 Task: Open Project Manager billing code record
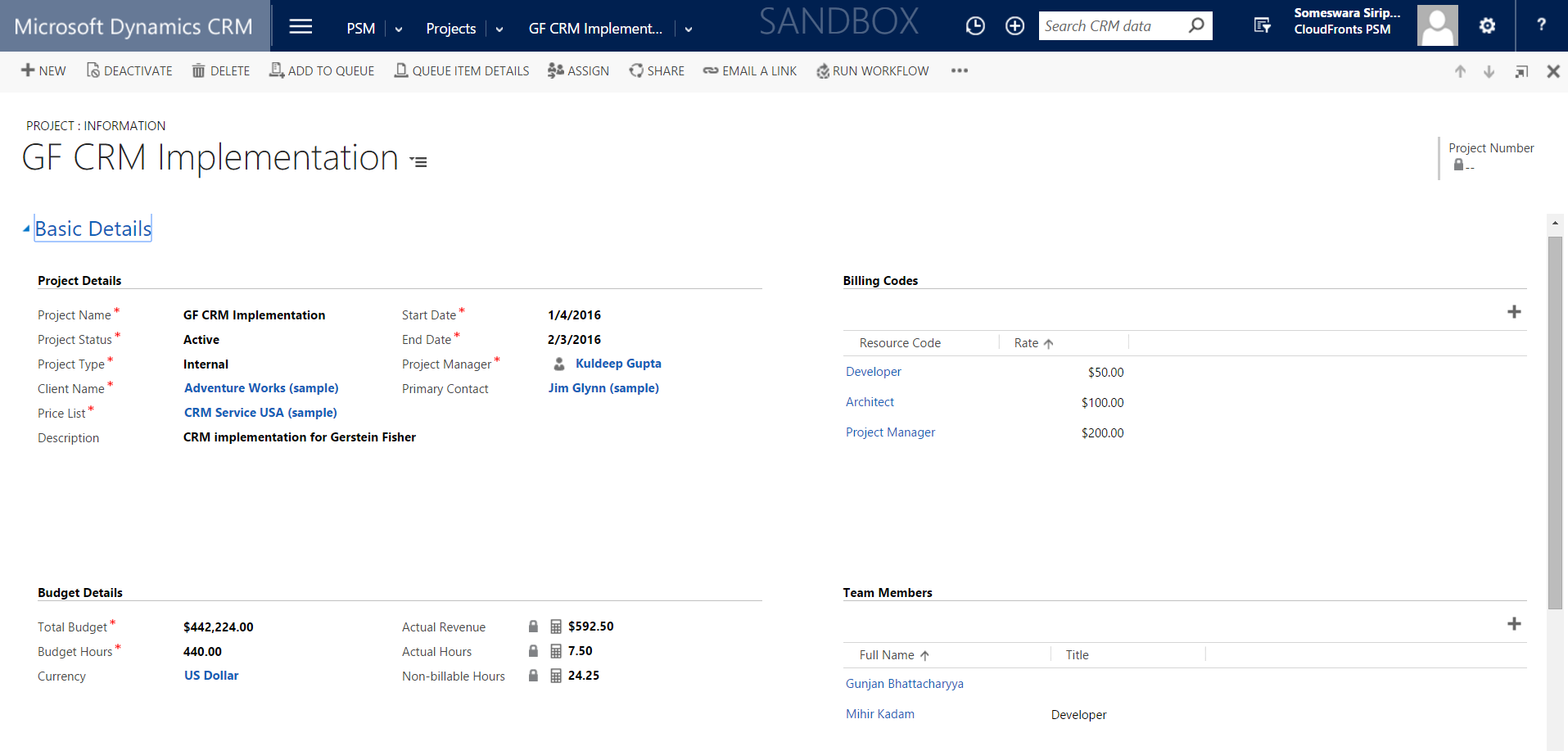coord(890,432)
